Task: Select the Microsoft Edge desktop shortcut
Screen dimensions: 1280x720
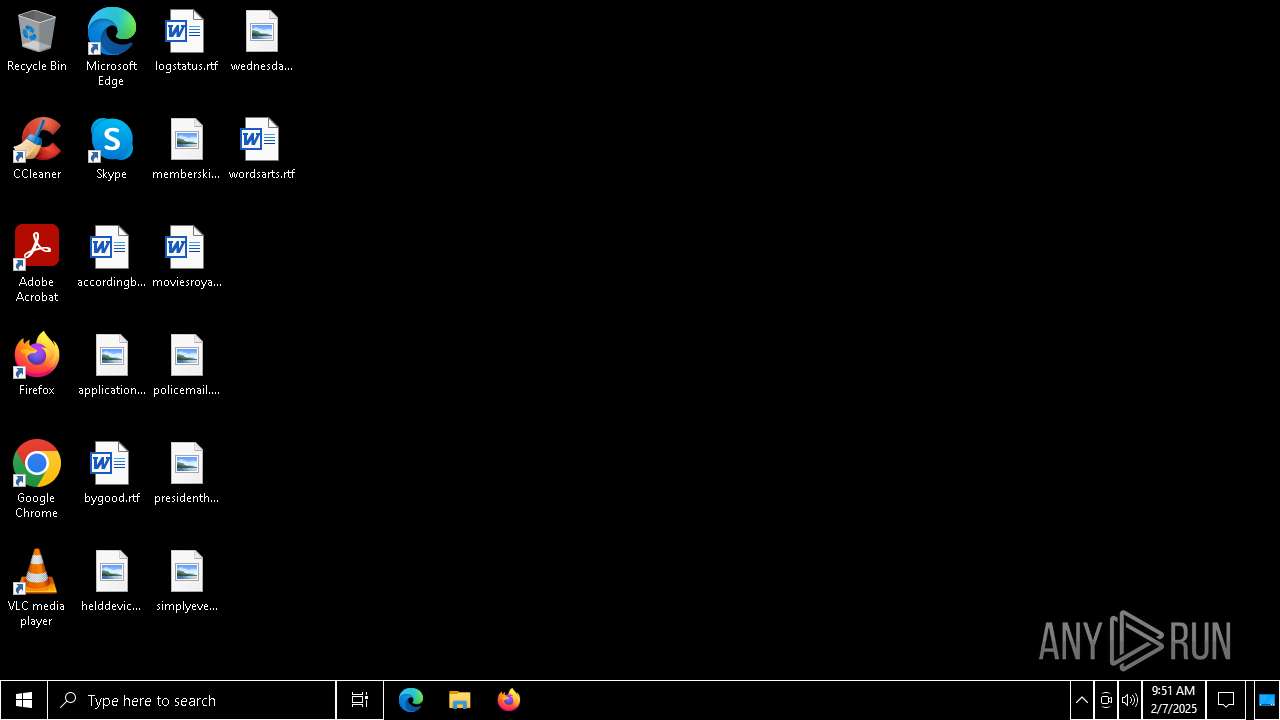Action: 111,48
